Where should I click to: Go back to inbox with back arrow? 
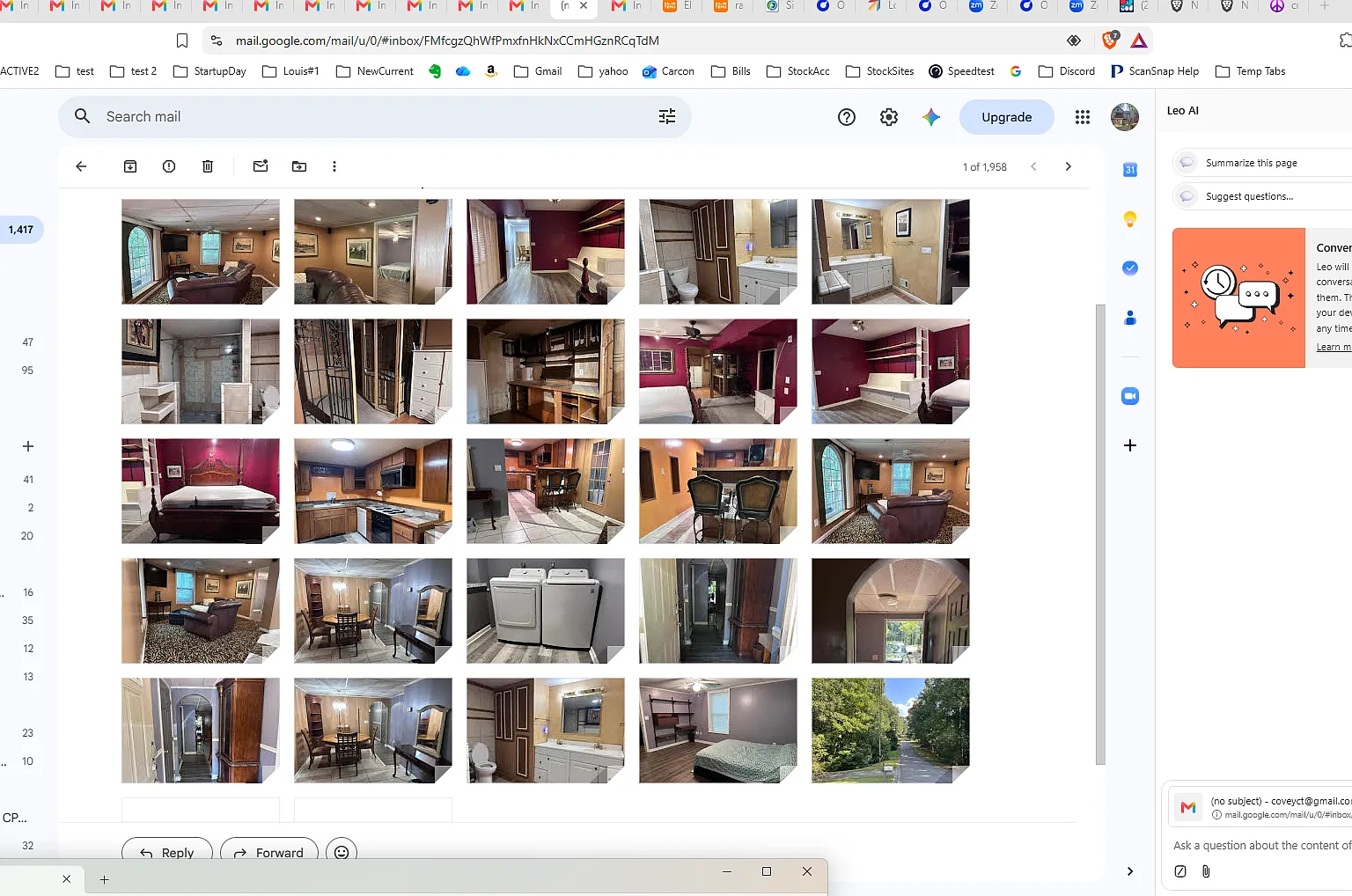tap(81, 166)
